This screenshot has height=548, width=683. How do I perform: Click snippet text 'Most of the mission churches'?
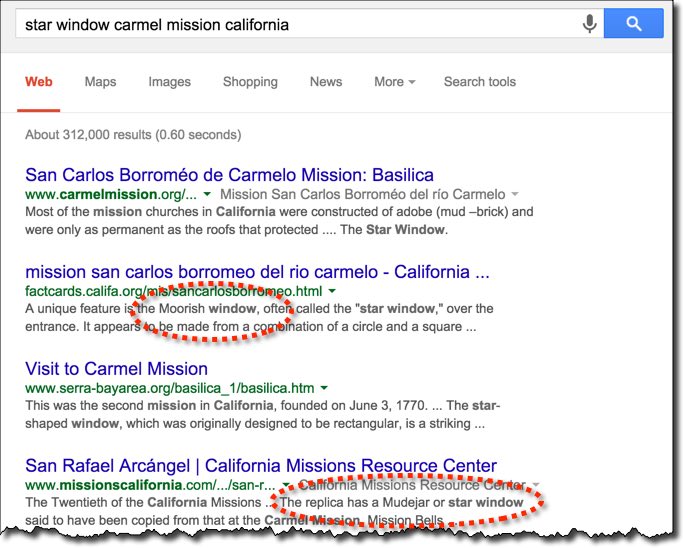click(112, 212)
